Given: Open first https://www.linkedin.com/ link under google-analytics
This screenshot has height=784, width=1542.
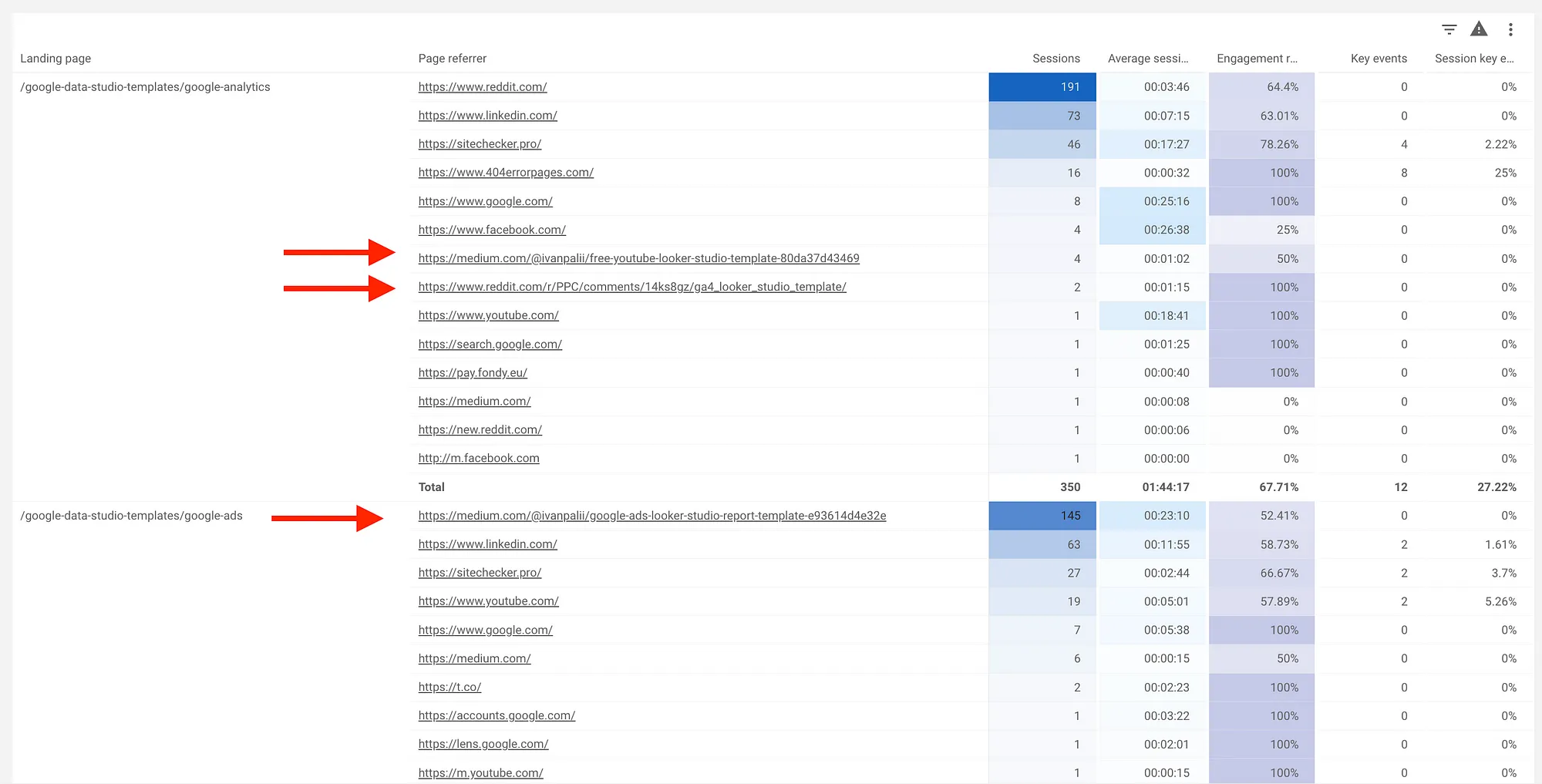Looking at the screenshot, I should [x=487, y=116].
